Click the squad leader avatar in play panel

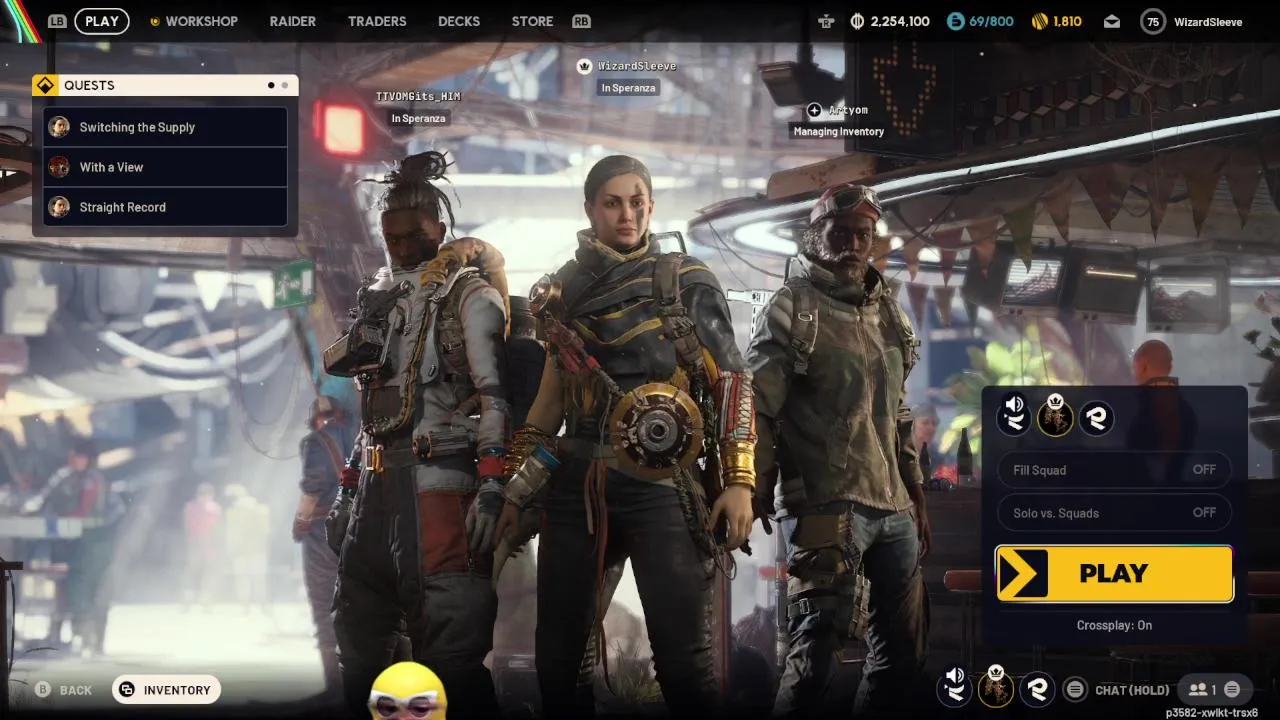pos(1054,416)
